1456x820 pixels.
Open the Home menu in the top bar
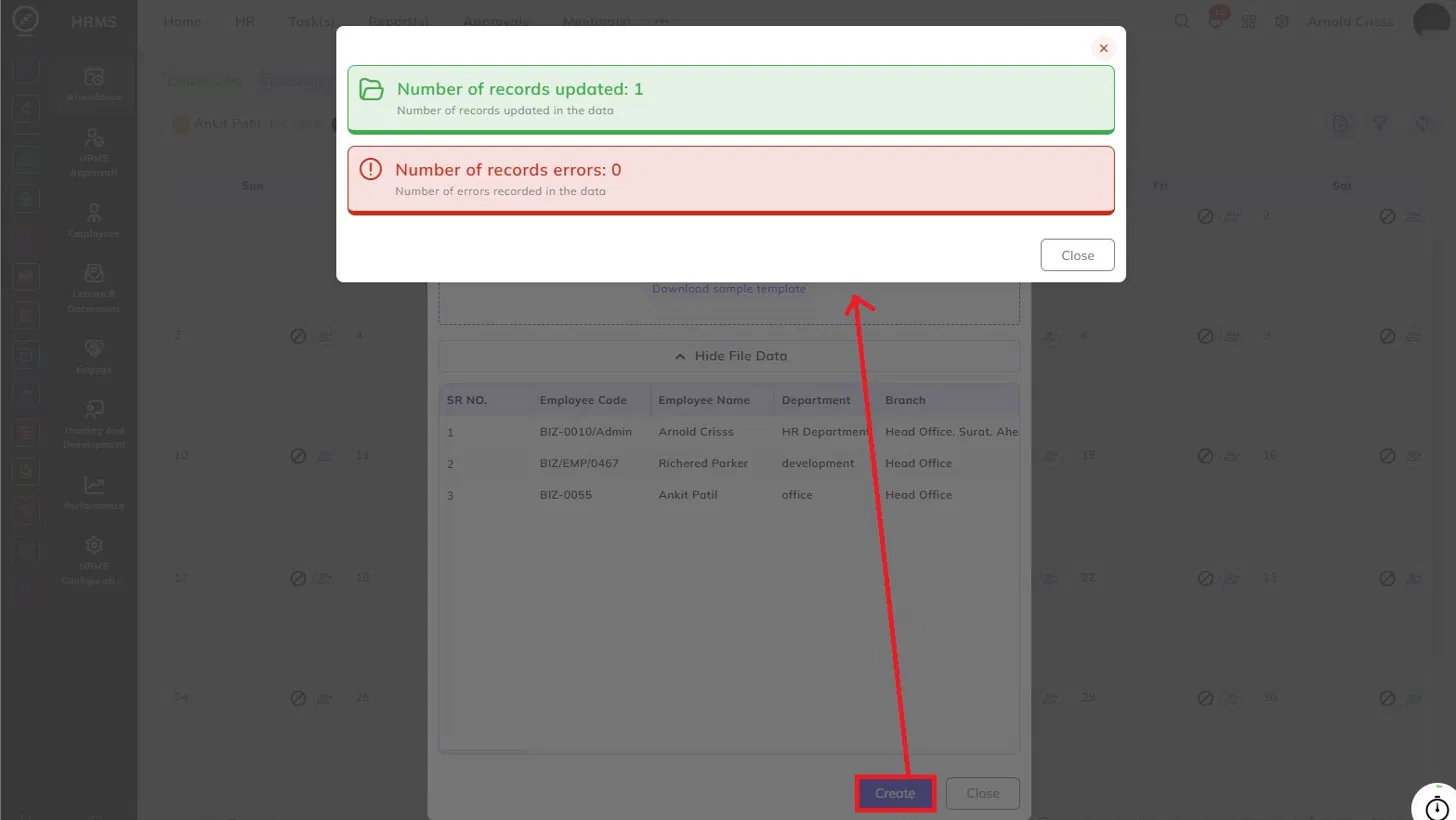click(x=182, y=21)
